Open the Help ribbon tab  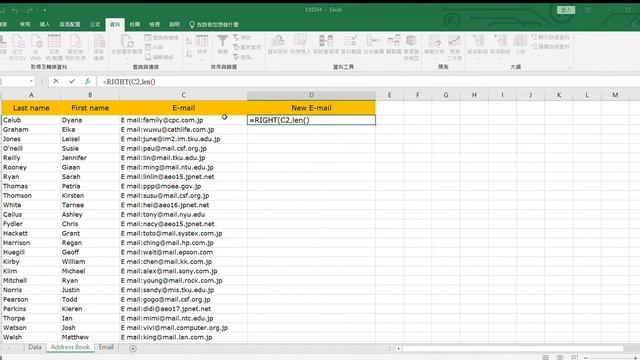click(174, 24)
